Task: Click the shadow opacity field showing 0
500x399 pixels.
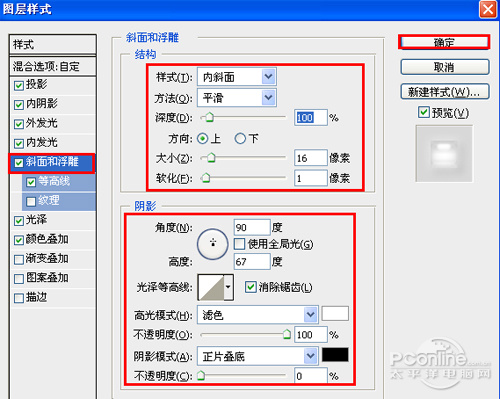Action: click(311, 376)
